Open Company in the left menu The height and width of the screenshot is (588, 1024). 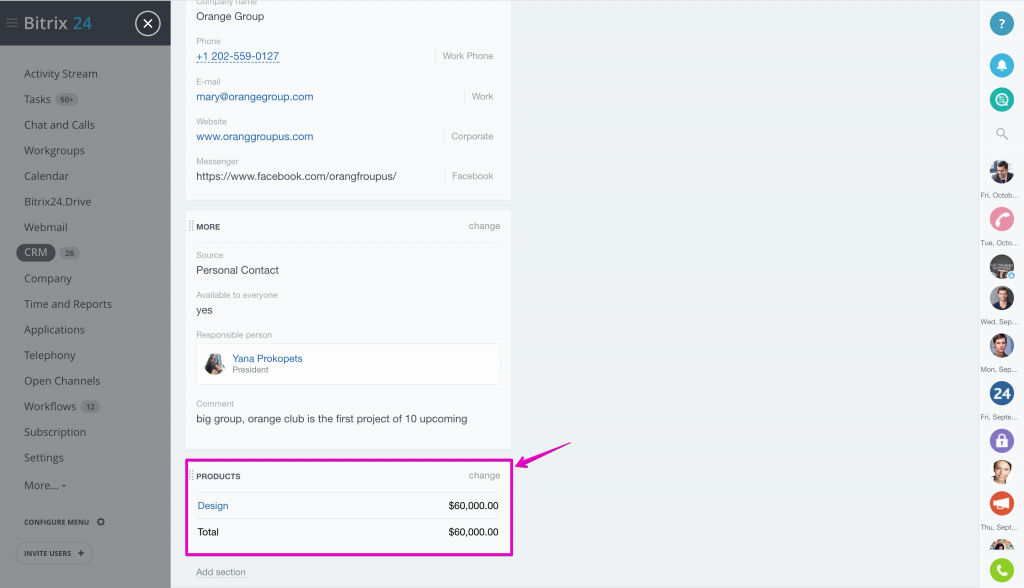point(48,278)
